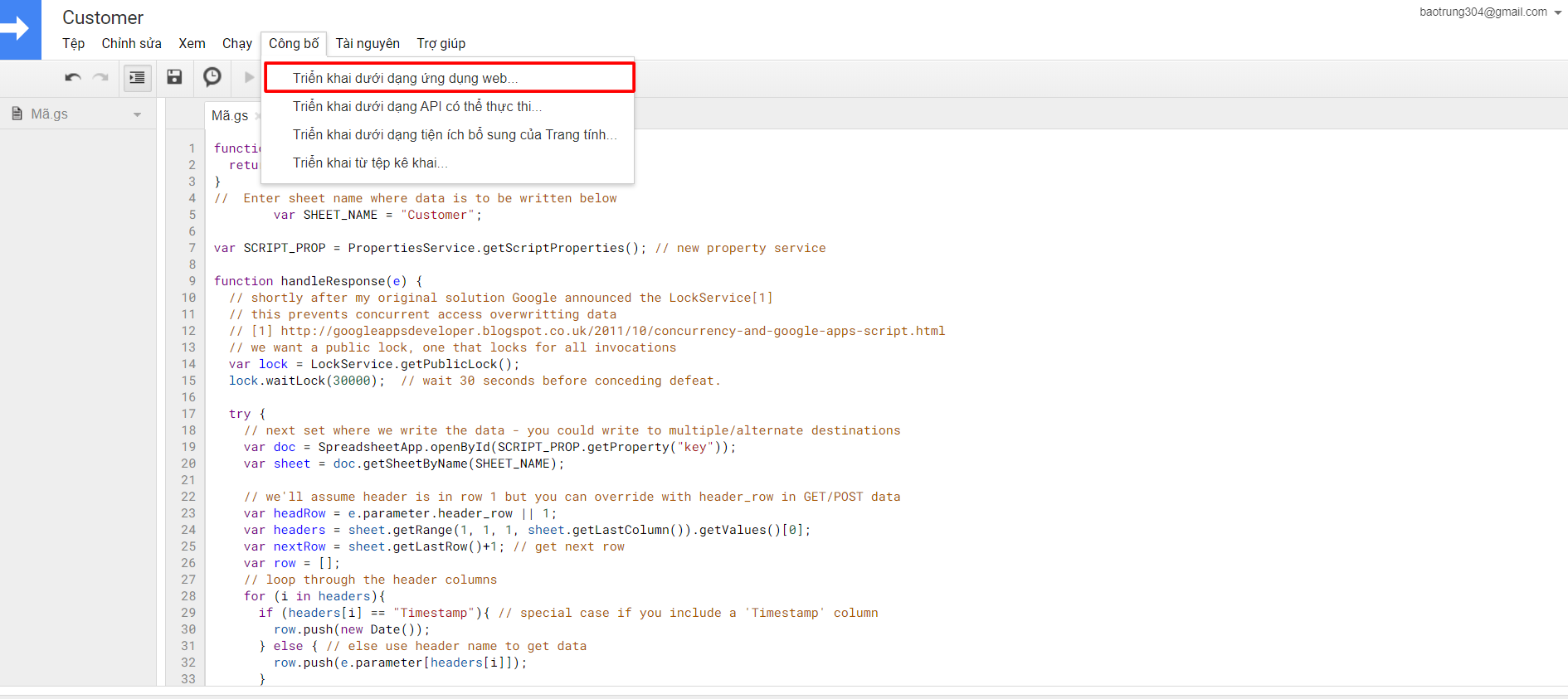Select Triển khai dưới dạng API có thể thực thi
The width and height of the screenshot is (1568, 699).
click(416, 106)
